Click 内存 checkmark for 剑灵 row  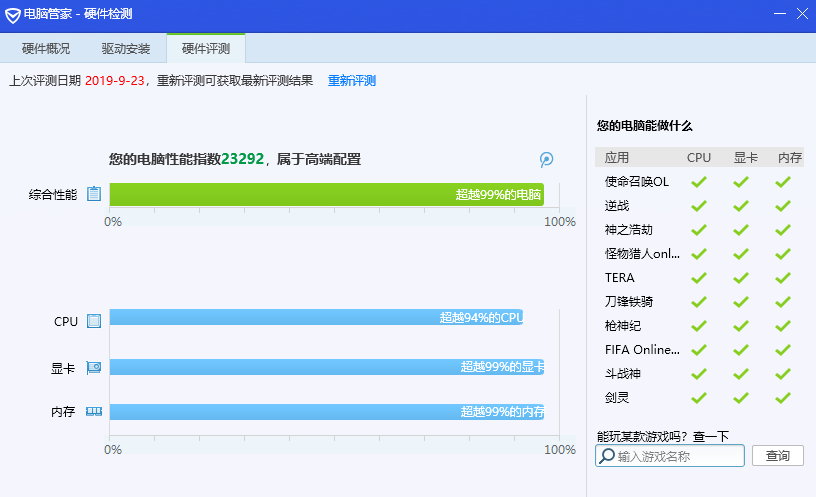coord(783,398)
